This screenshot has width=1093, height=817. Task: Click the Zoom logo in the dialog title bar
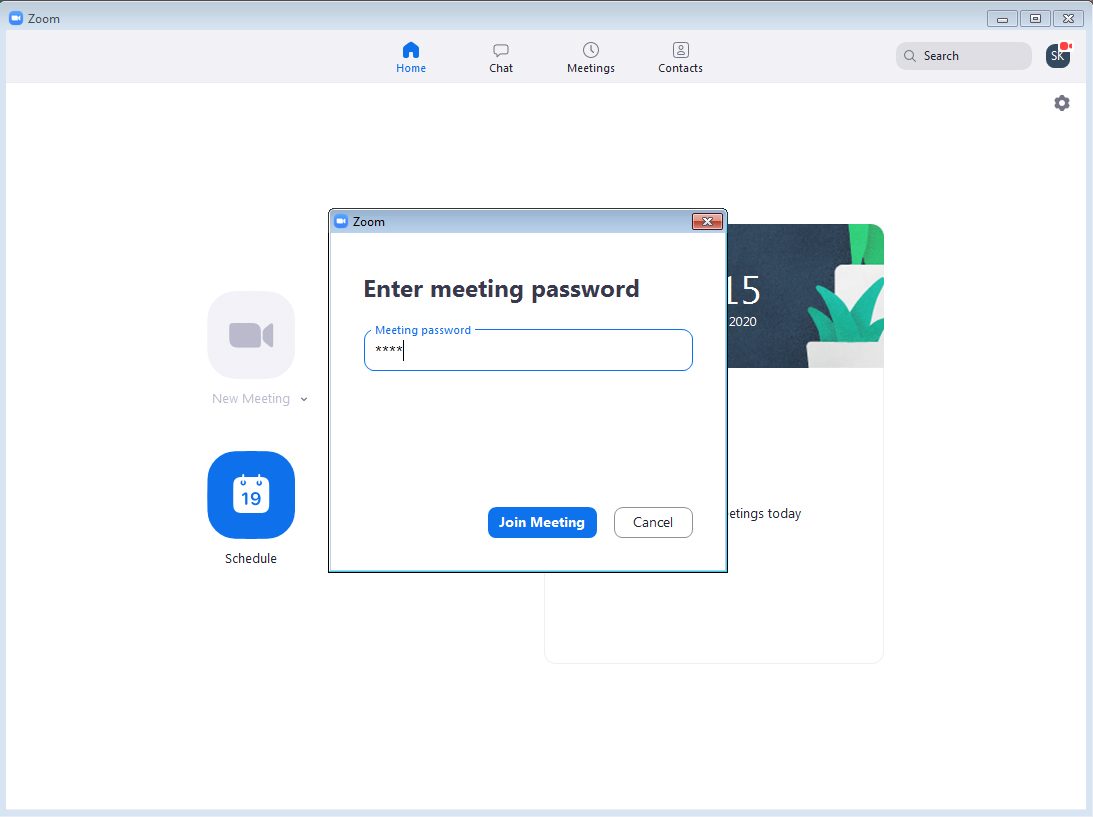tap(341, 222)
